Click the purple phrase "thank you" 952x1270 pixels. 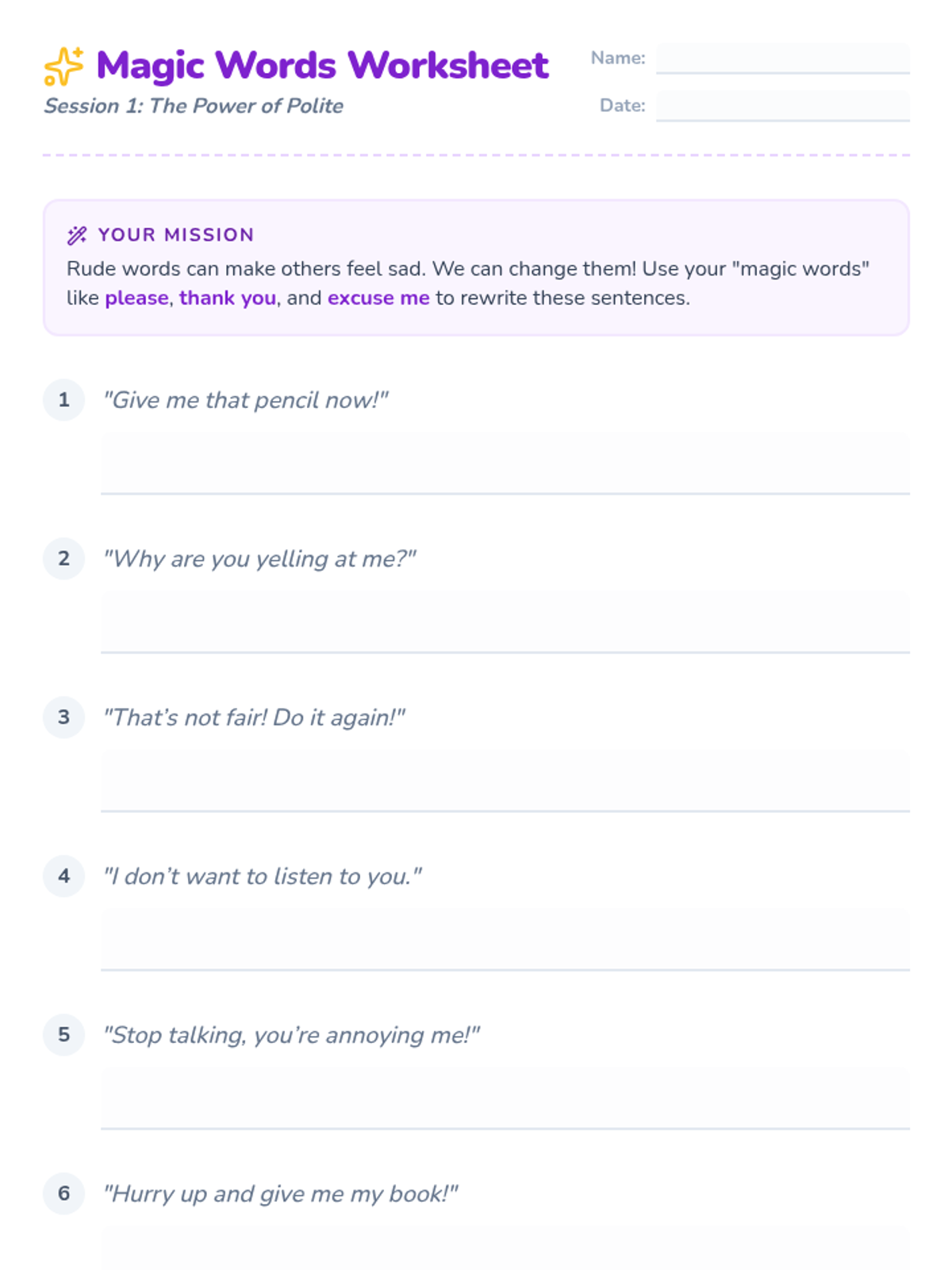228,298
